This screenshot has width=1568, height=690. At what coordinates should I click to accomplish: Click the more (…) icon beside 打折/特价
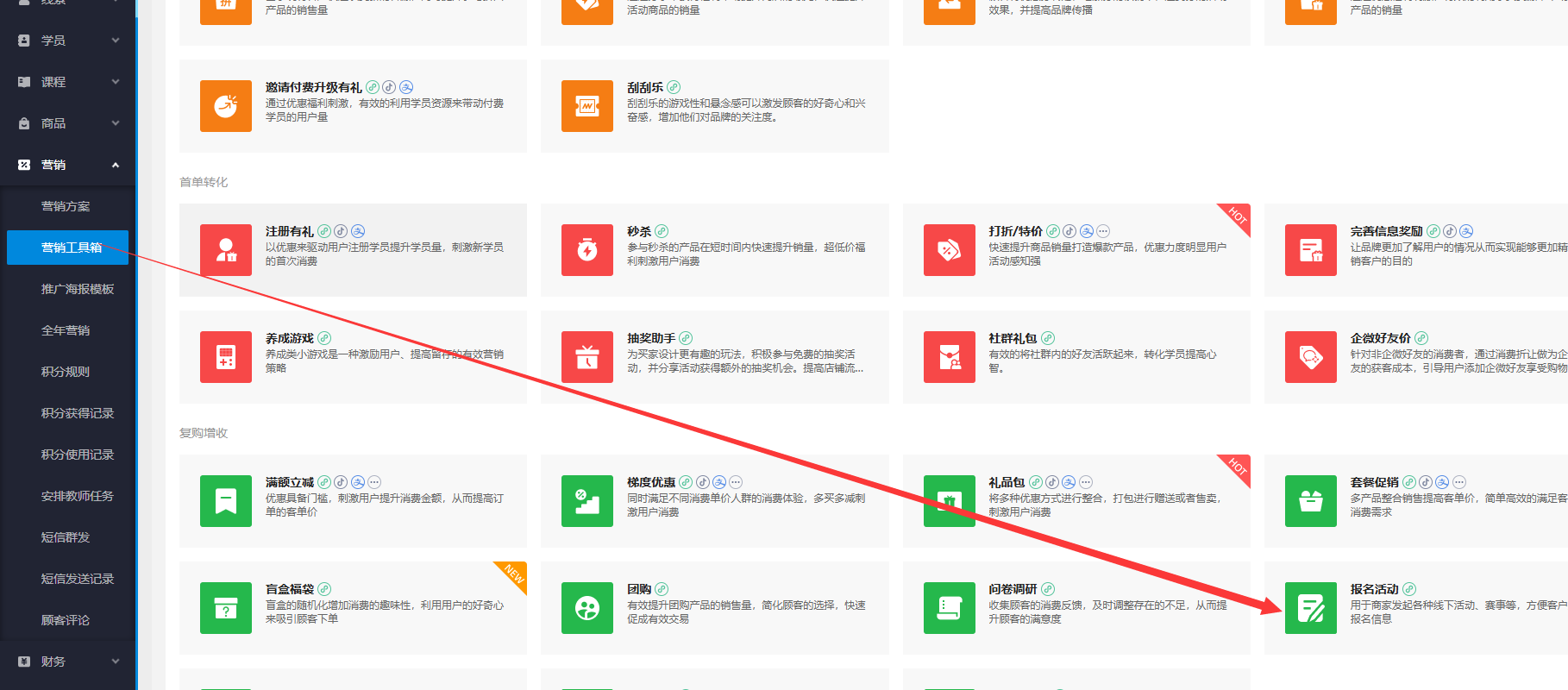1103,231
